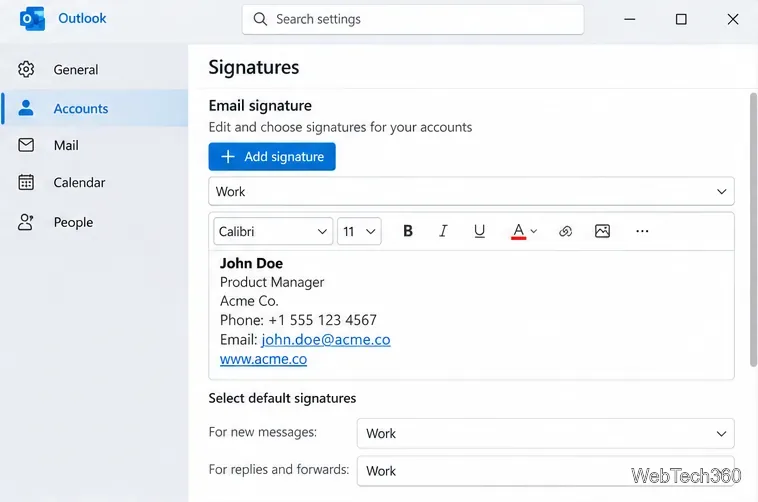Toggle bold formatting in signature editor
The height and width of the screenshot is (502, 758).
coord(408,231)
